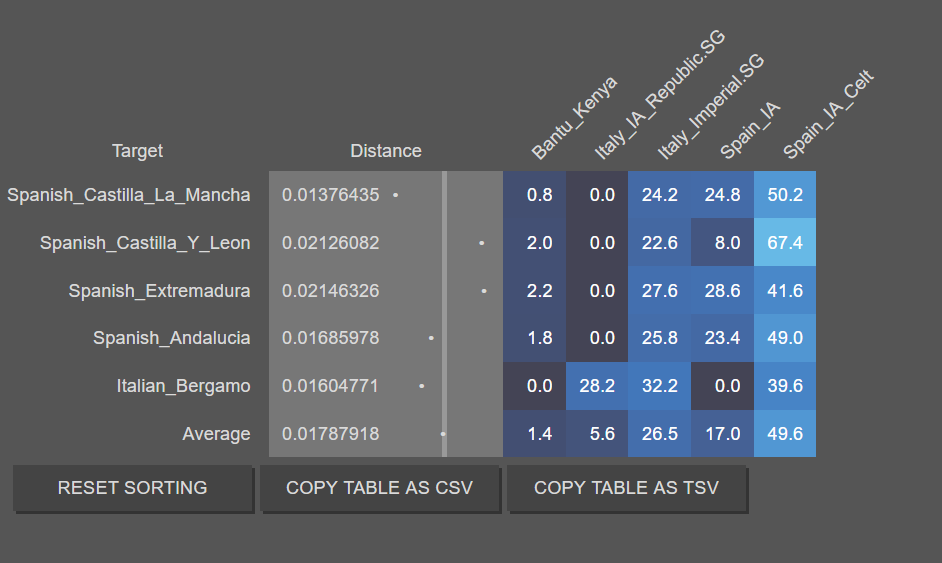Screen dimensions: 942x563
Task: Sort by Bantu_Kenya column header
Action: (574, 118)
